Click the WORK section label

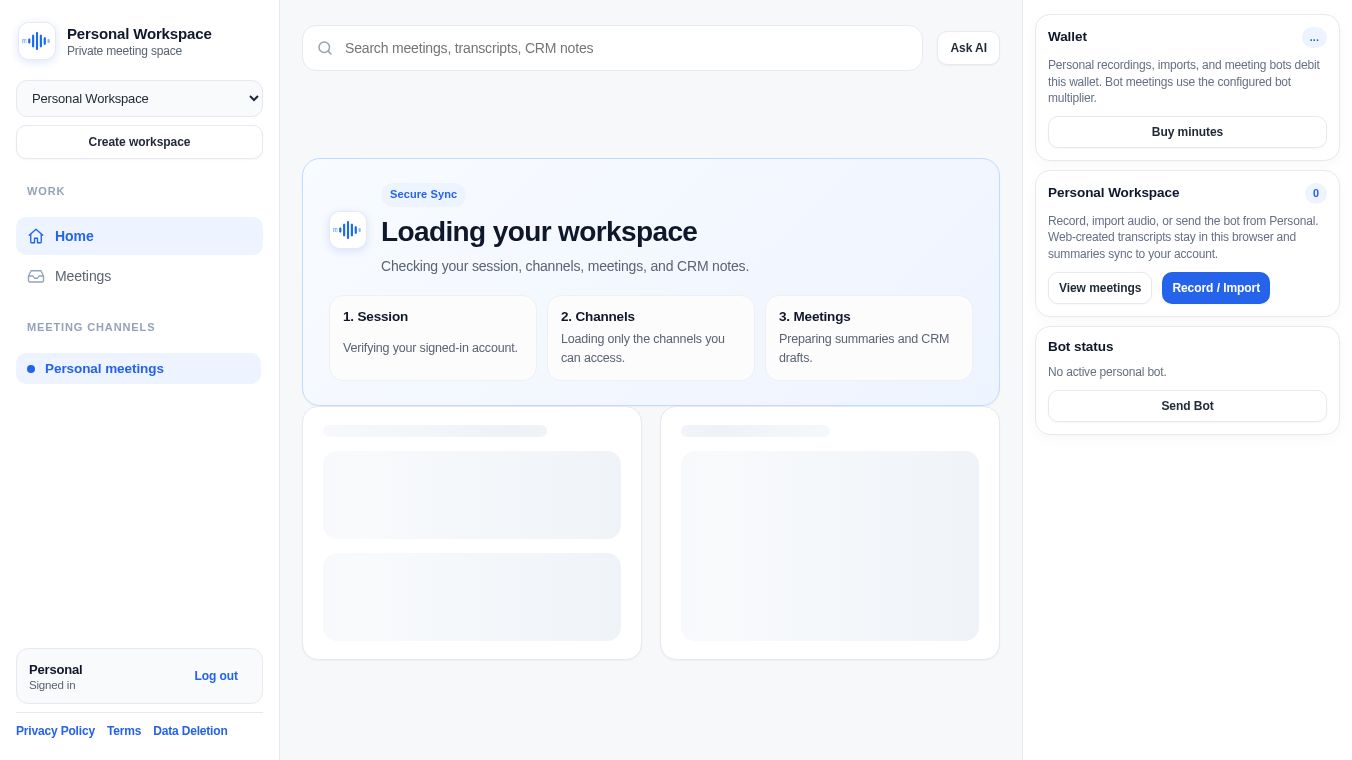click(x=46, y=191)
